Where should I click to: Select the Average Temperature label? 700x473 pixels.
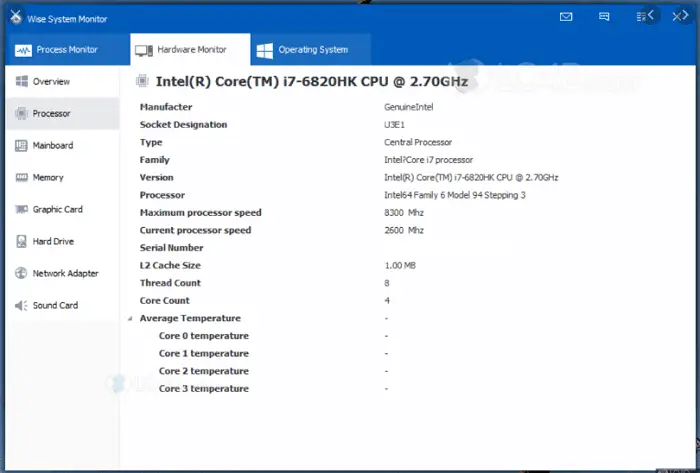pyautogui.click(x=190, y=318)
